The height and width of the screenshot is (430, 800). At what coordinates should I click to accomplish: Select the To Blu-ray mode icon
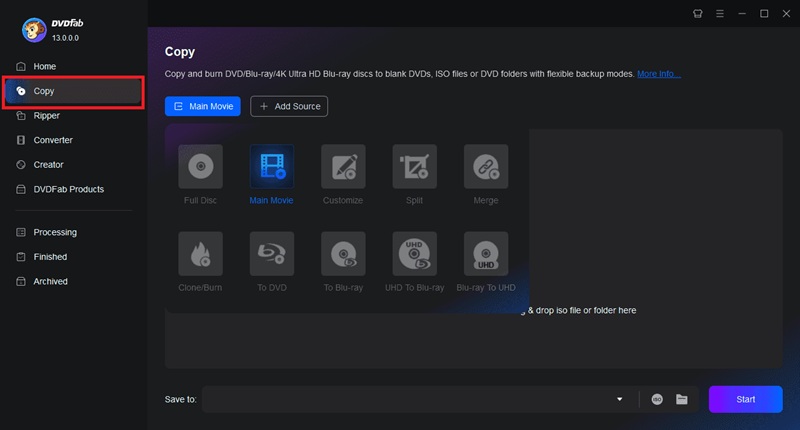coord(343,254)
